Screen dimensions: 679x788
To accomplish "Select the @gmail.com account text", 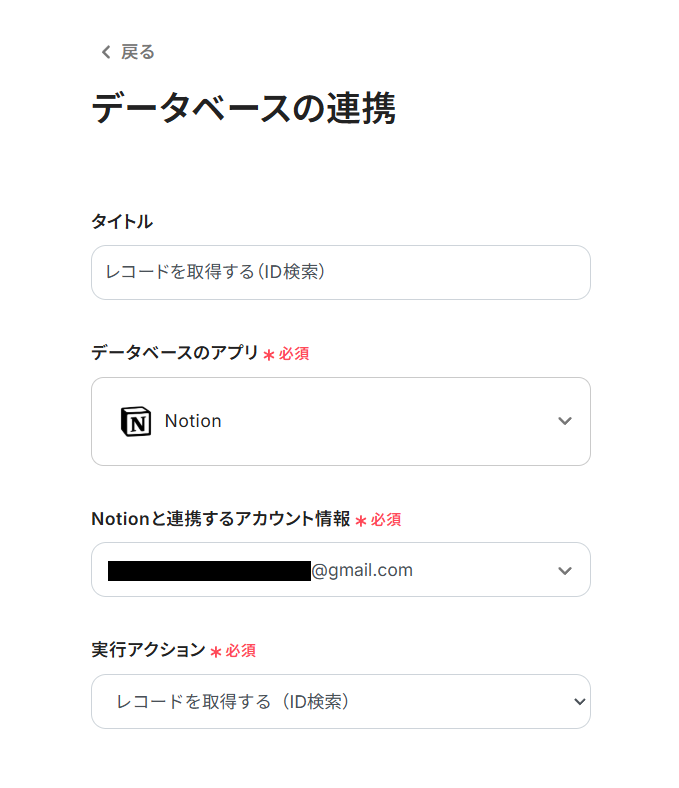I will (x=362, y=570).
